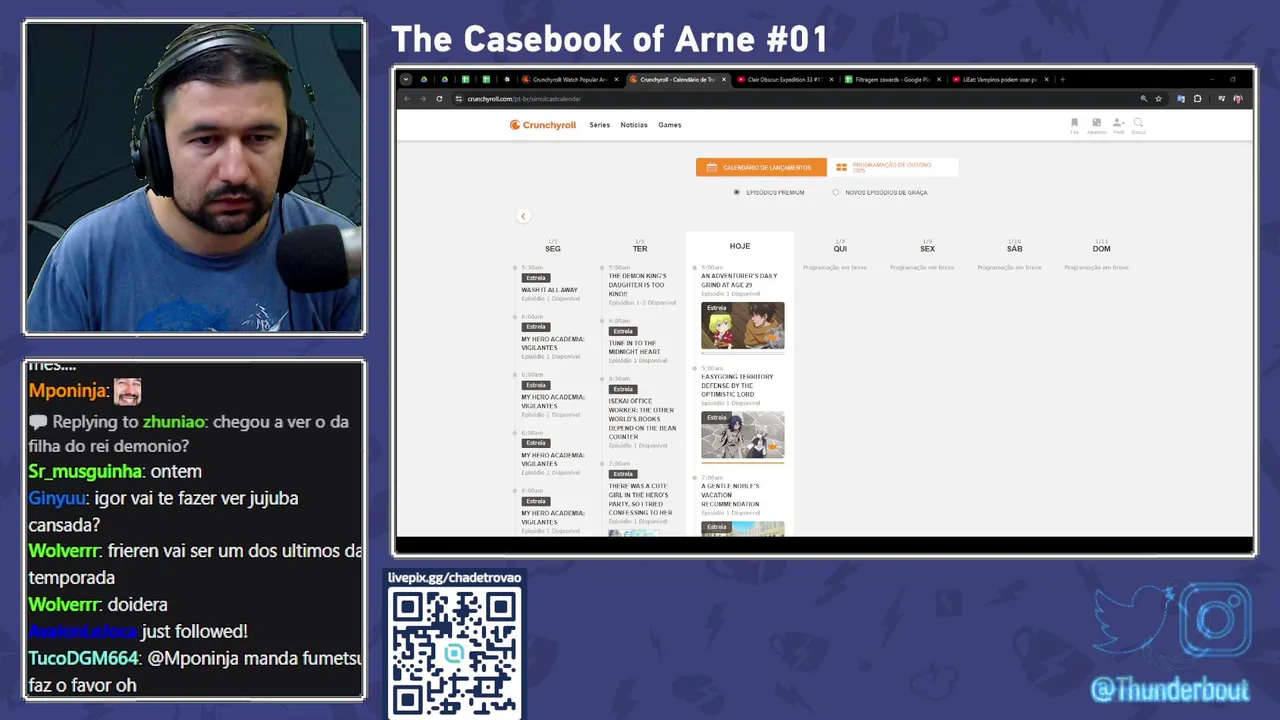Open the zoom magnifier icon in address bar
The width and height of the screenshot is (1280, 720).
point(1143,99)
